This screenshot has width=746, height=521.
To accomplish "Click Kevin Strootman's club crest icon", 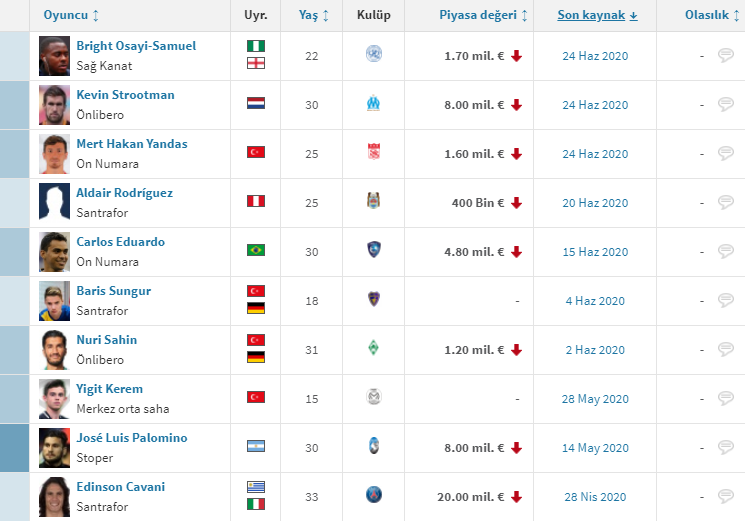I will tap(374, 104).
